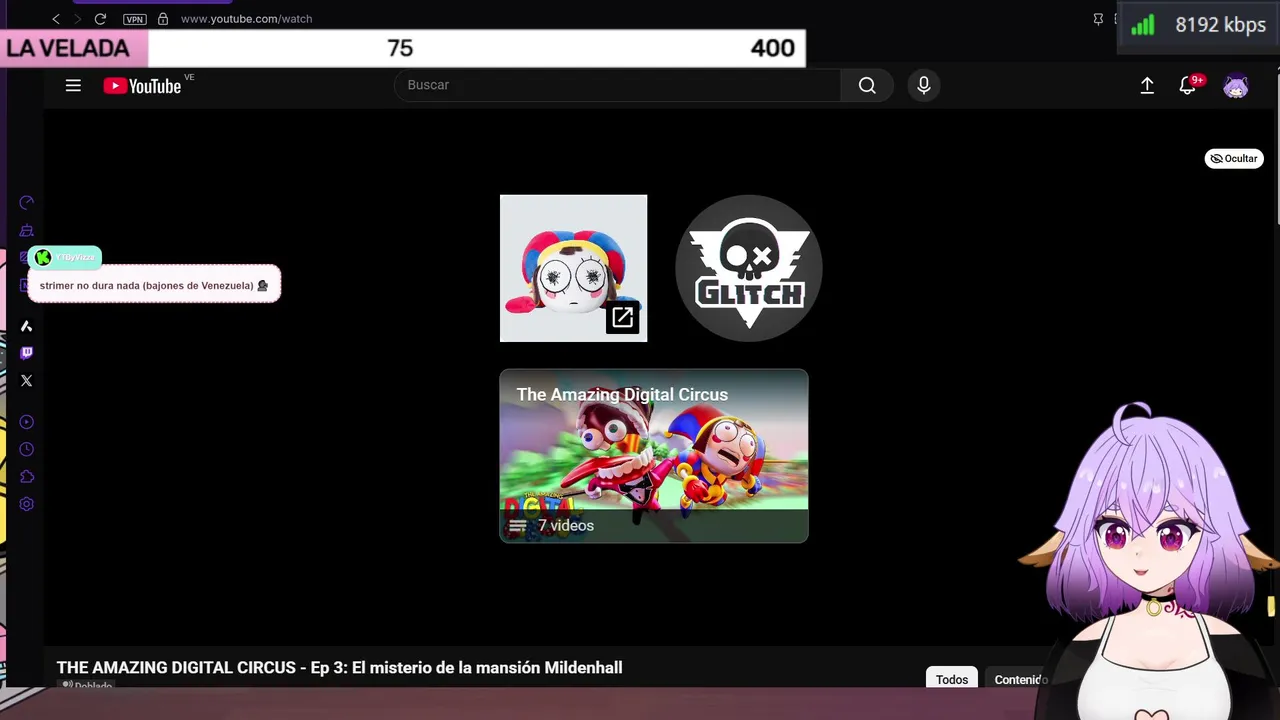
Task: Click the green signal strength bars icon
Action: coord(1143,25)
